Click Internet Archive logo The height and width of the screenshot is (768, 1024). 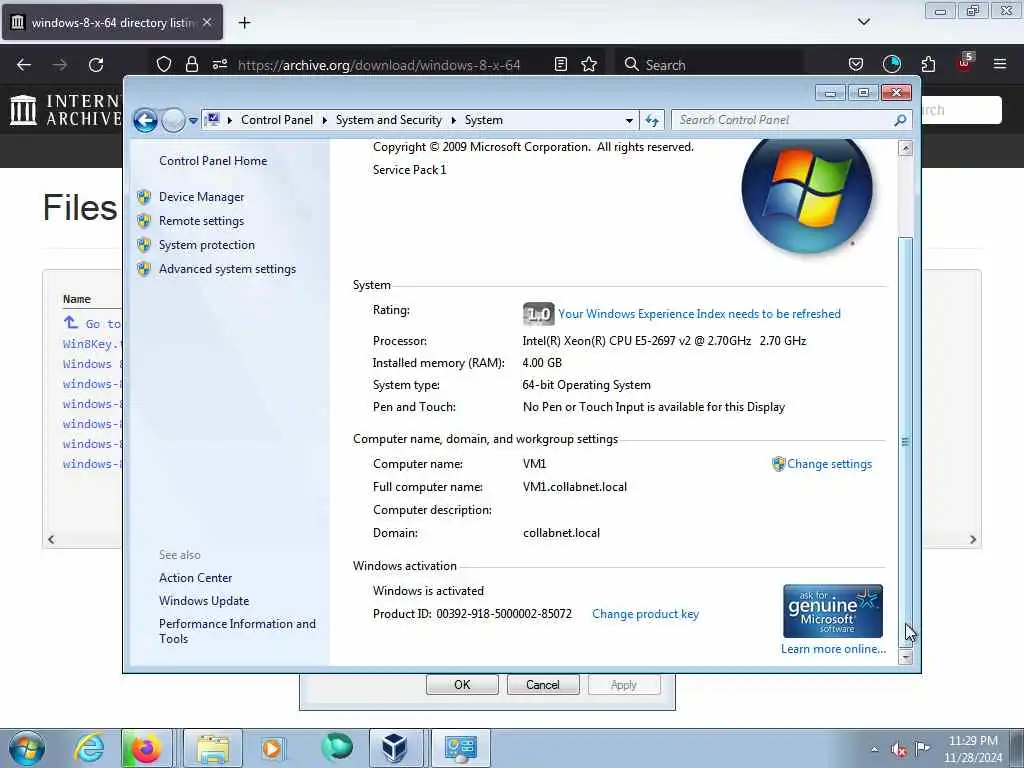click(x=65, y=109)
